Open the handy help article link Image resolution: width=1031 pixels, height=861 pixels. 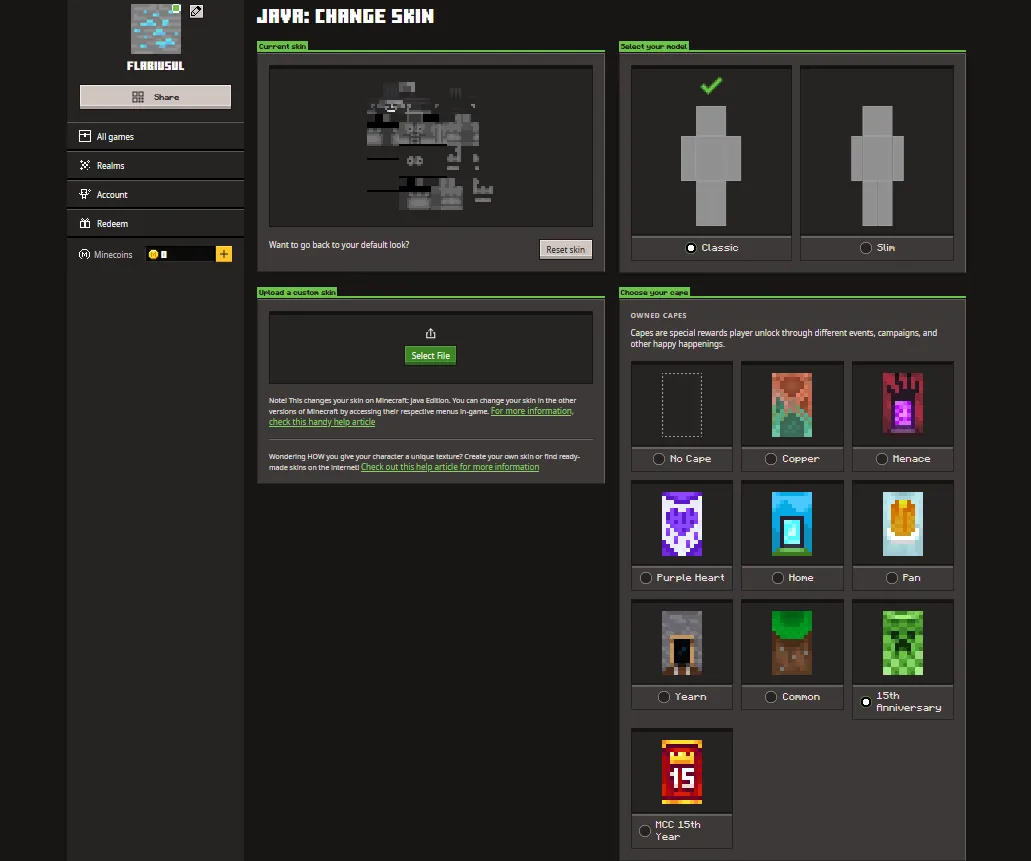click(322, 422)
